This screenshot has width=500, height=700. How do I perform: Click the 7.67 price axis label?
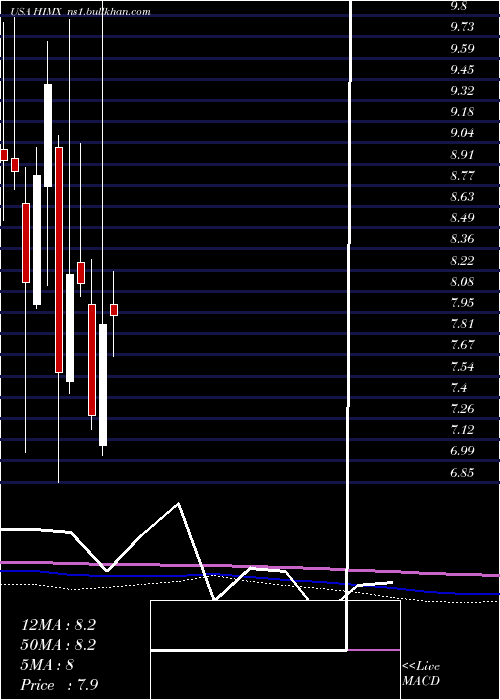point(462,346)
